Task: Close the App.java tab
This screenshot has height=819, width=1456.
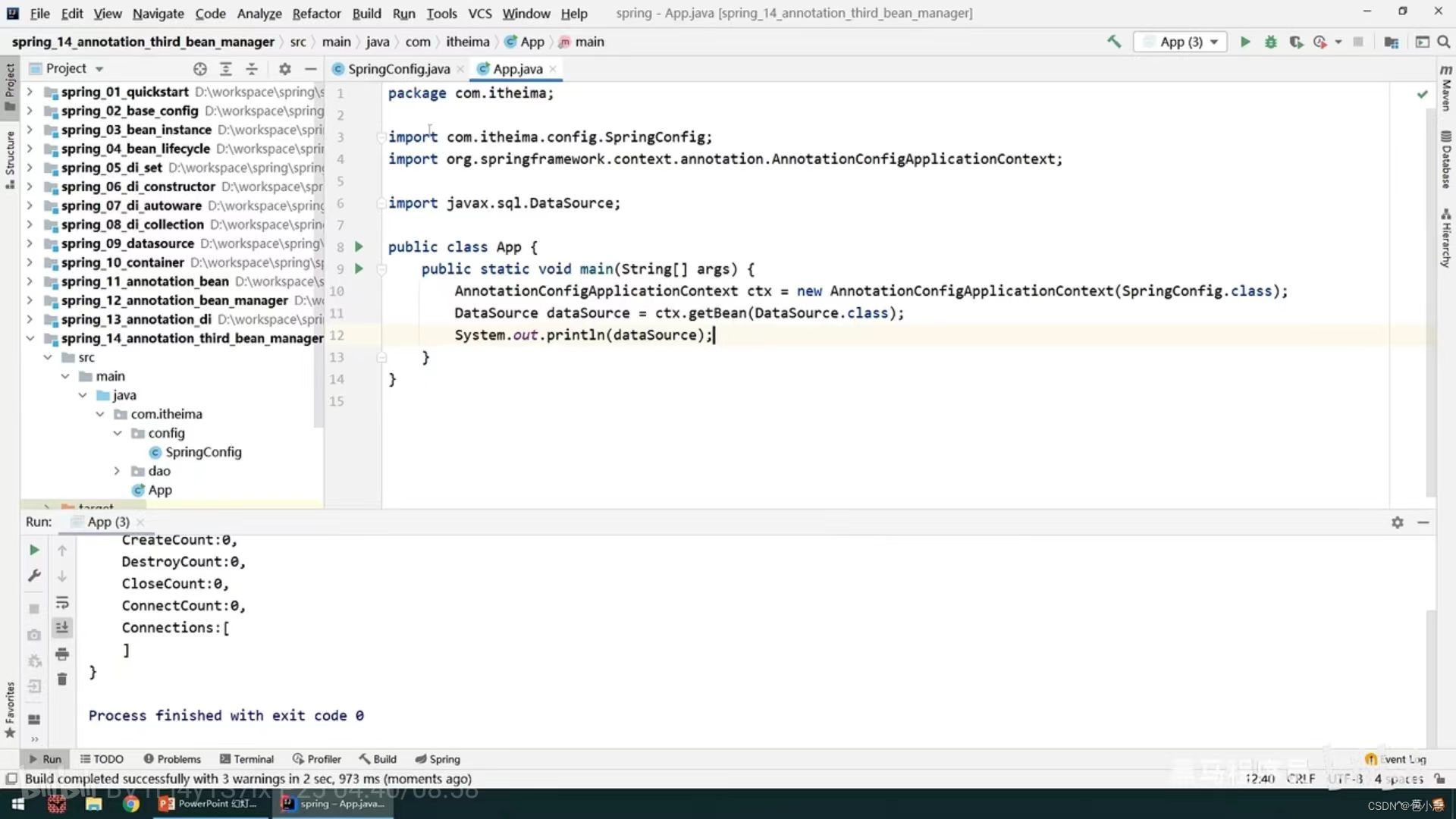Action: [x=553, y=69]
